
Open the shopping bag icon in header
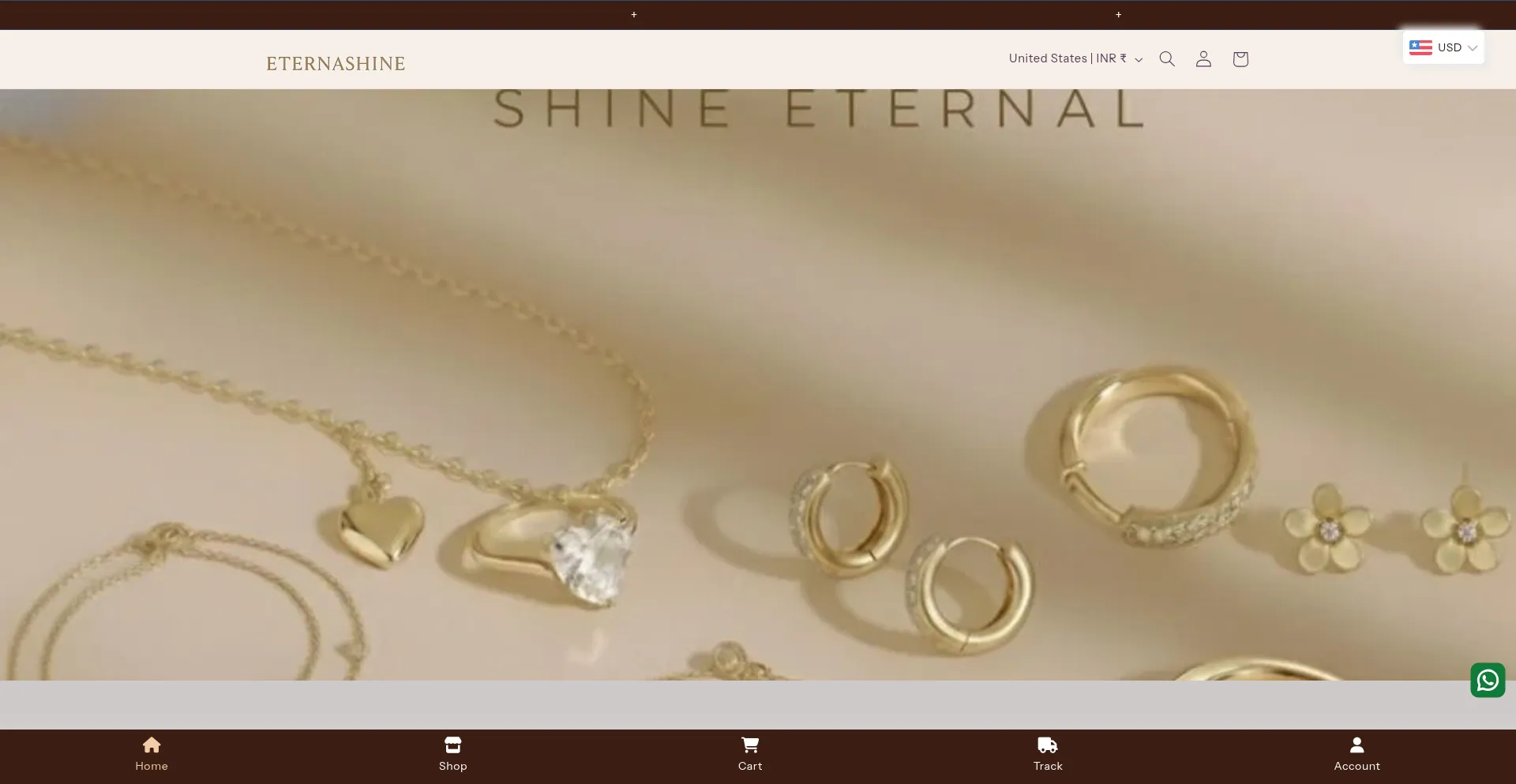[x=1240, y=59]
